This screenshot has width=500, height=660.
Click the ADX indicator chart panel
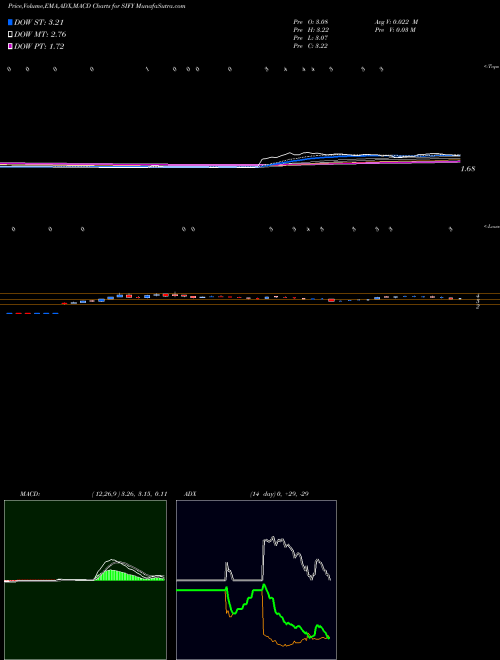[256, 580]
